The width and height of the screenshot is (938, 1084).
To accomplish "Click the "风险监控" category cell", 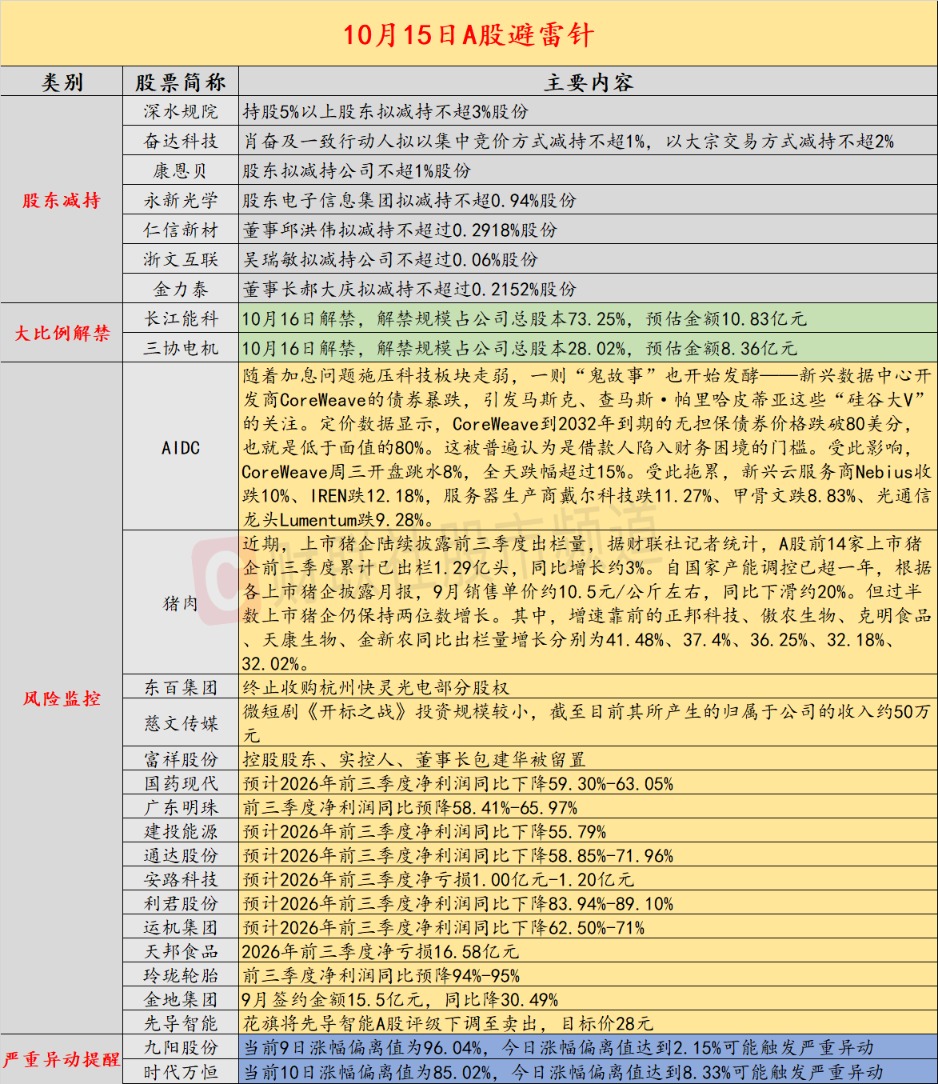I will coord(62,698).
